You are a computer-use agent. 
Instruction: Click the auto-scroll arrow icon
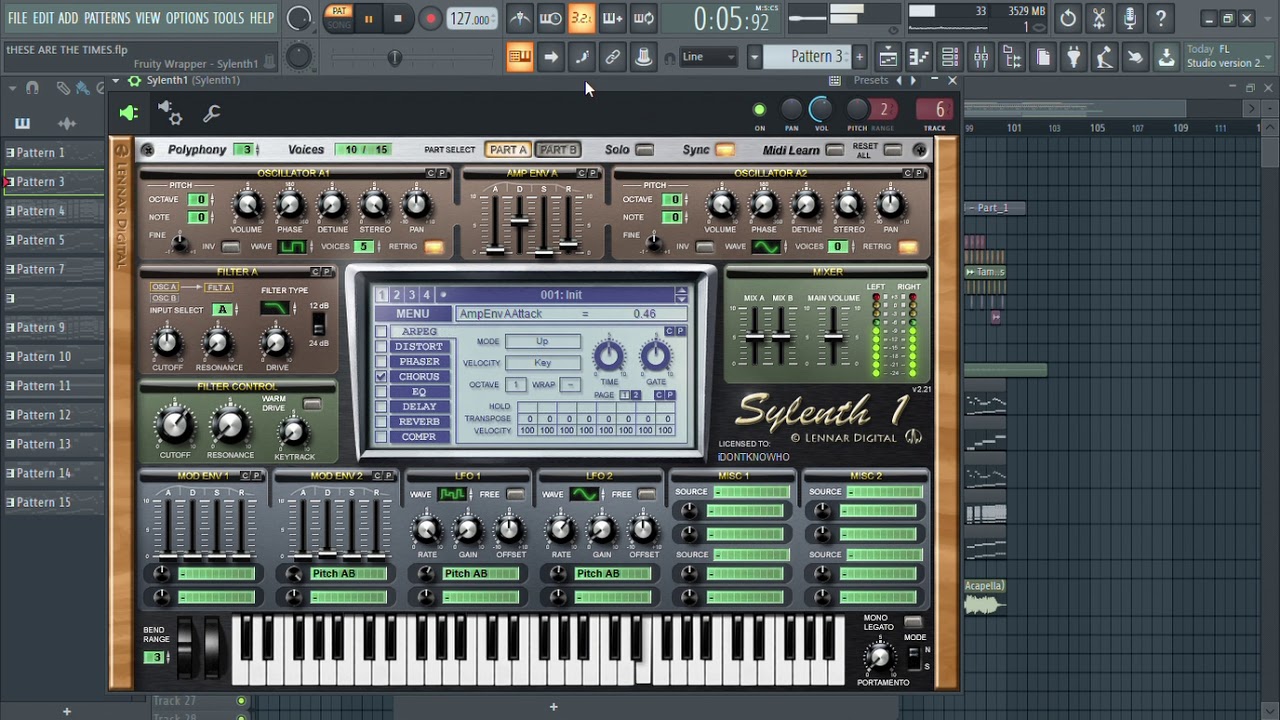[551, 57]
